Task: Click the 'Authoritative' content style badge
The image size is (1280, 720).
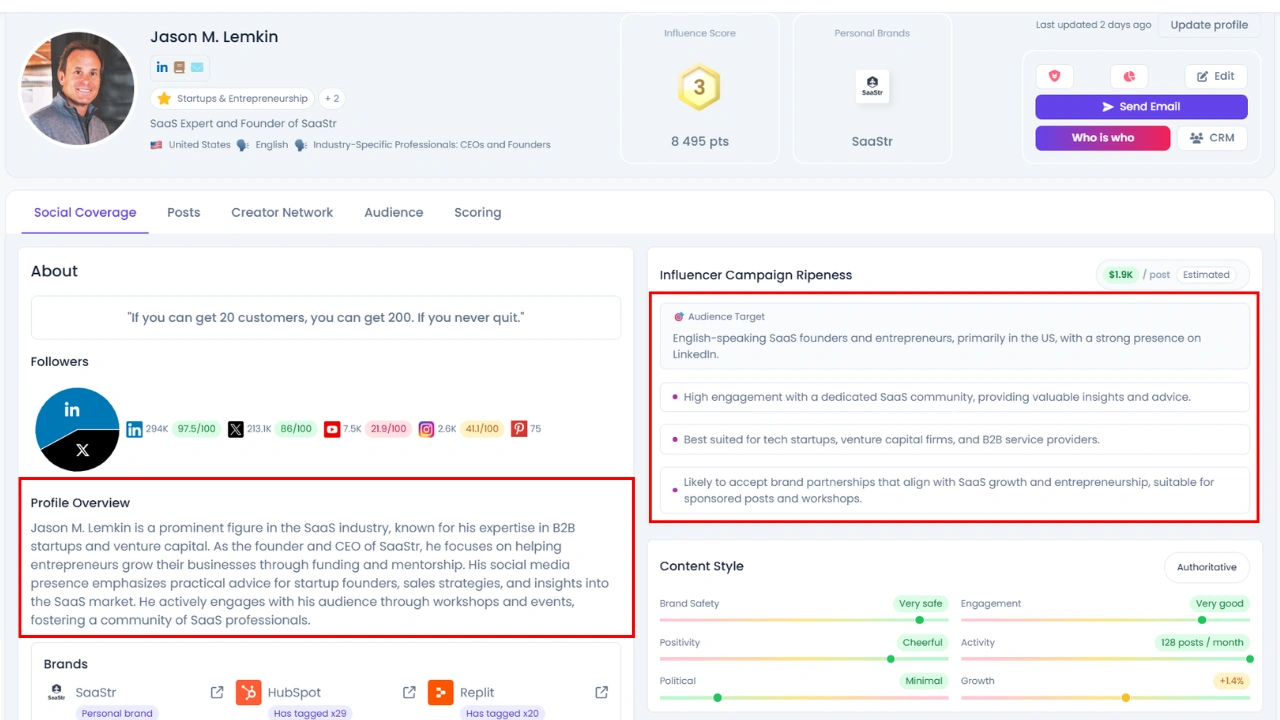Action: 1206,567
